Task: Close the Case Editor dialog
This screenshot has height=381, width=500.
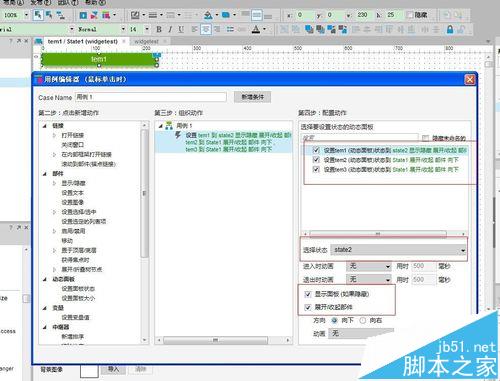Action: [x=469, y=79]
